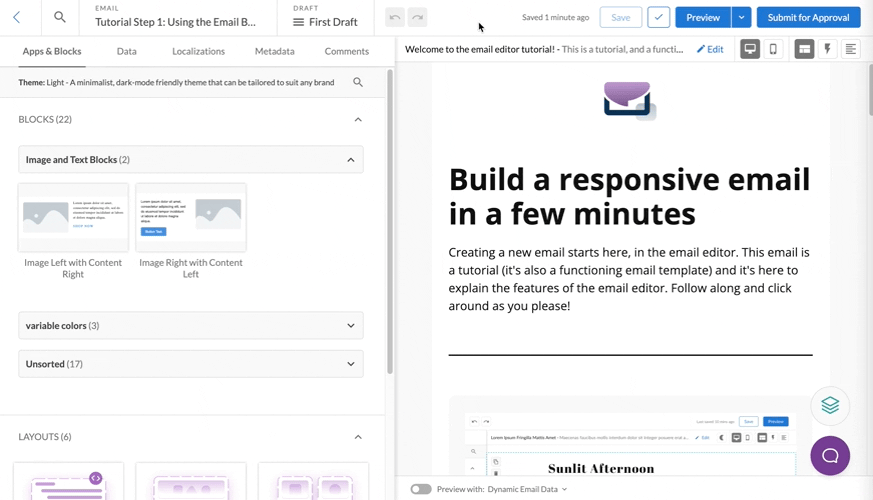Open the Preview dropdown arrow
873x500 pixels.
pos(741,18)
